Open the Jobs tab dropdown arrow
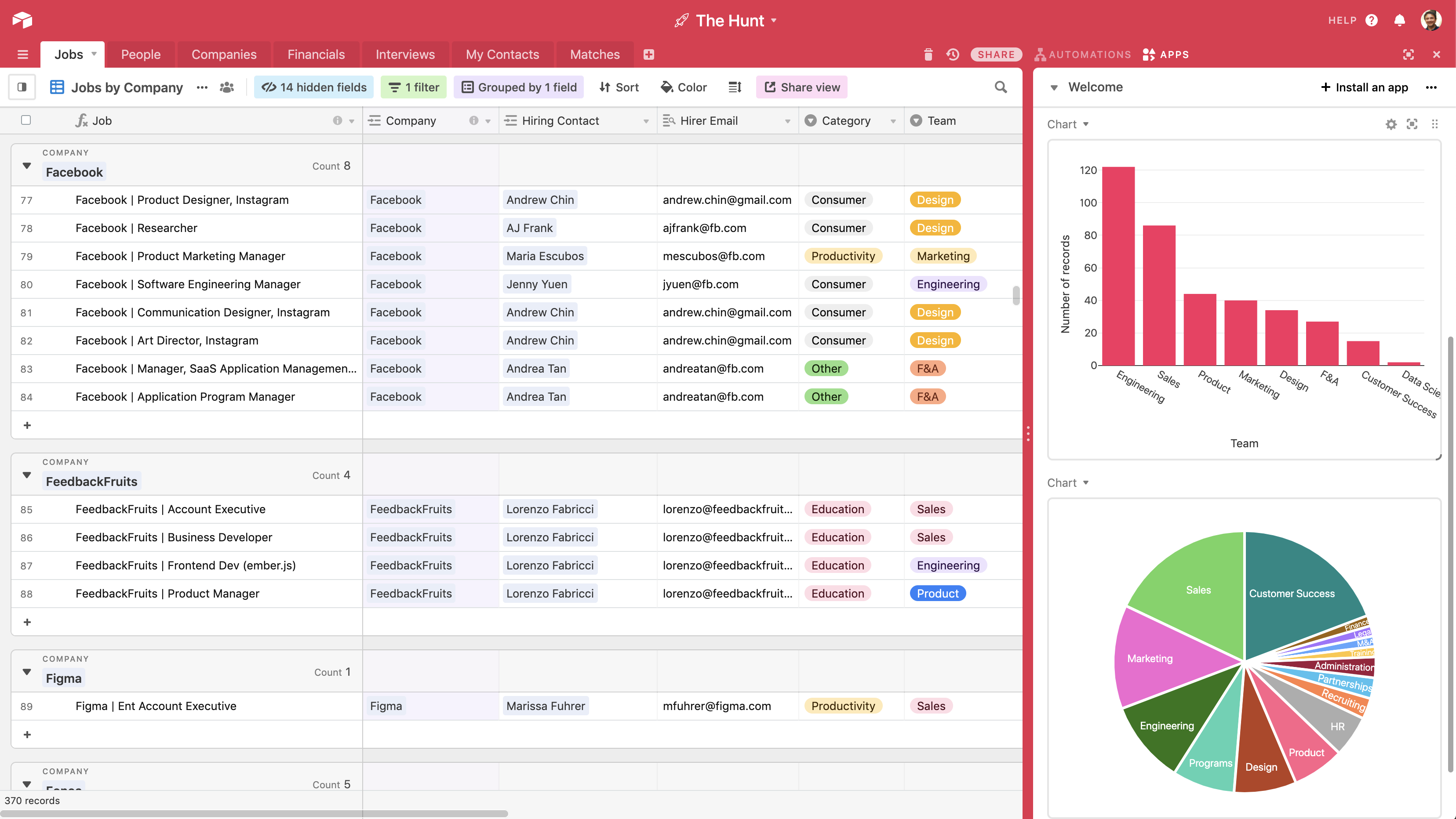The height and width of the screenshot is (819, 1456). [94, 54]
